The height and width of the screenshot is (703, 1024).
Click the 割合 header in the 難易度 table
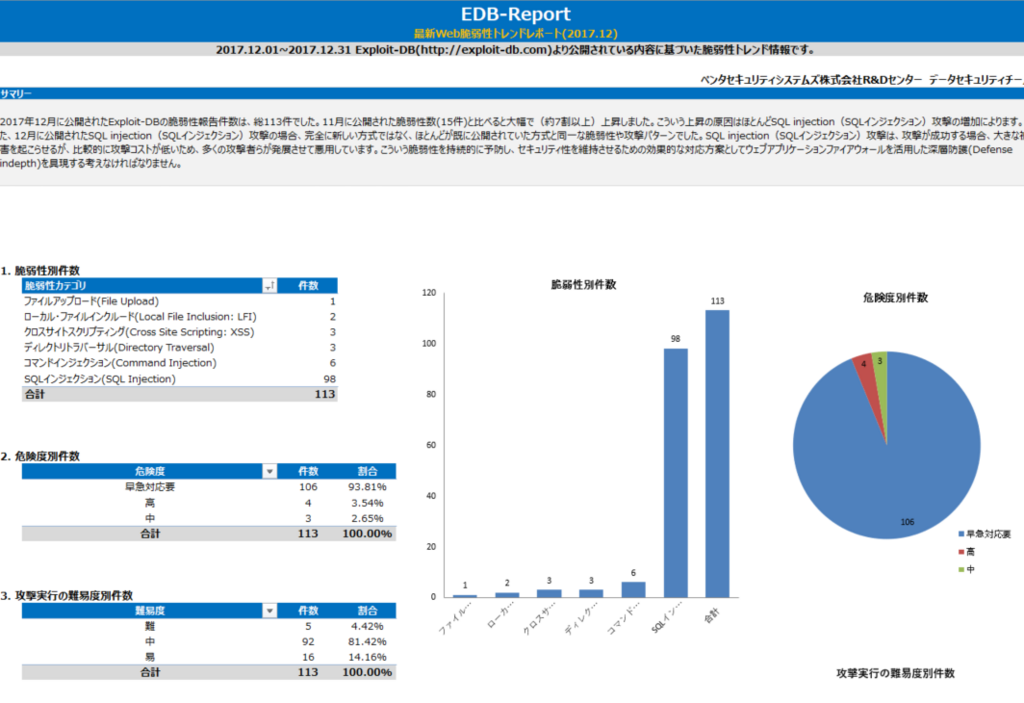(x=367, y=610)
